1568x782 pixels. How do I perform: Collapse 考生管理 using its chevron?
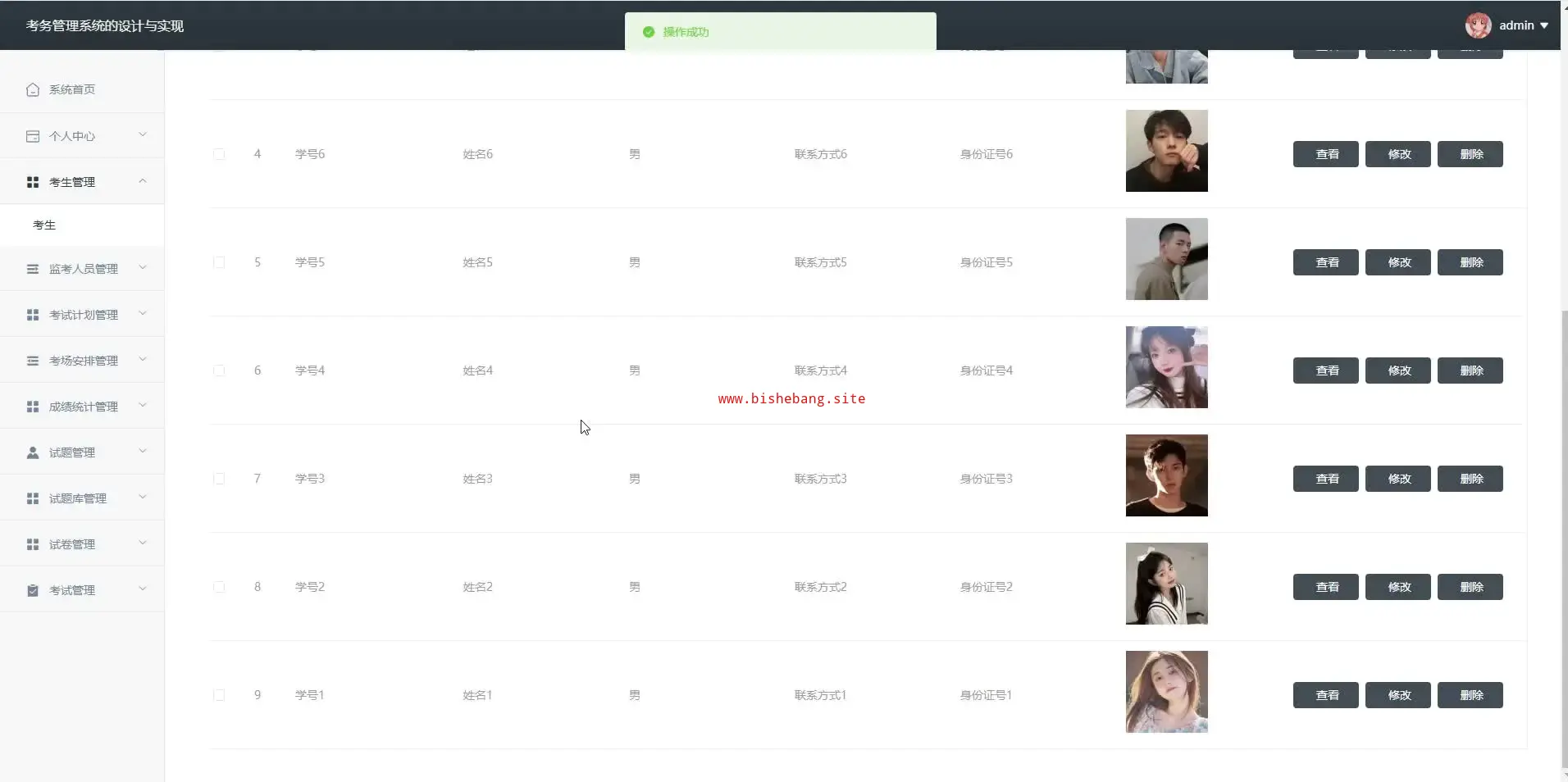coord(143,180)
